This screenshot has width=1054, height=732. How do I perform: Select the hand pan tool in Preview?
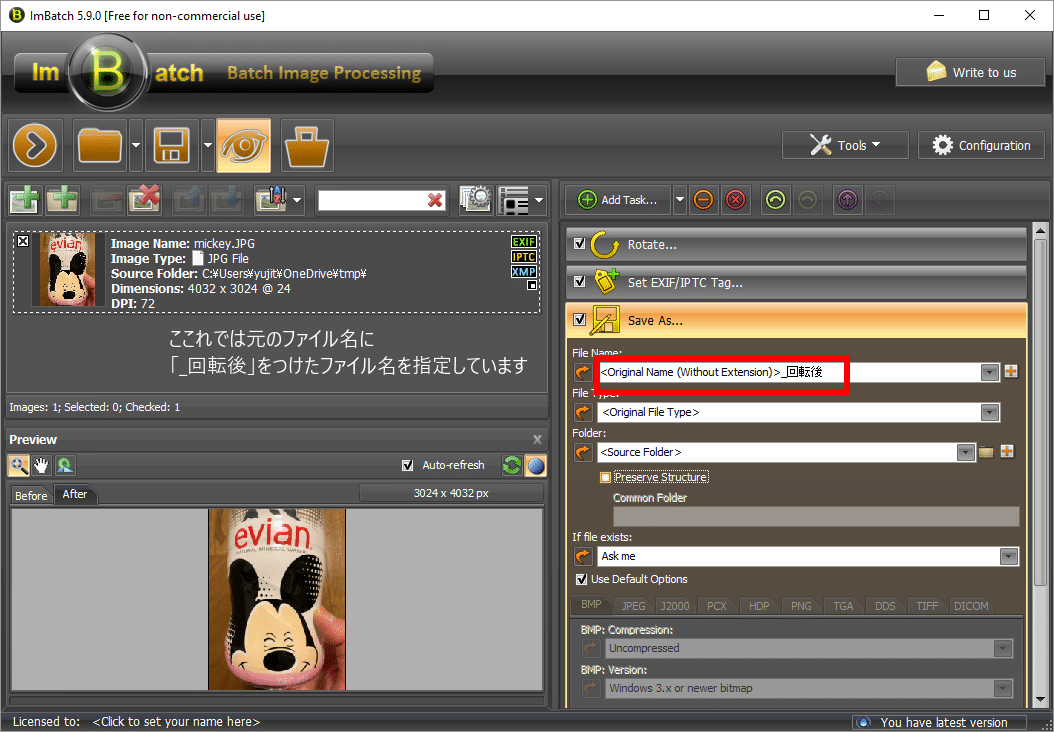pyautogui.click(x=41, y=465)
